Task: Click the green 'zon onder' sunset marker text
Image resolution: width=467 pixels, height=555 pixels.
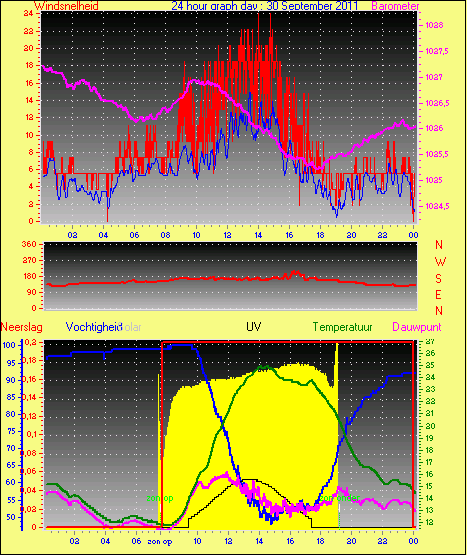Action: click(339, 498)
